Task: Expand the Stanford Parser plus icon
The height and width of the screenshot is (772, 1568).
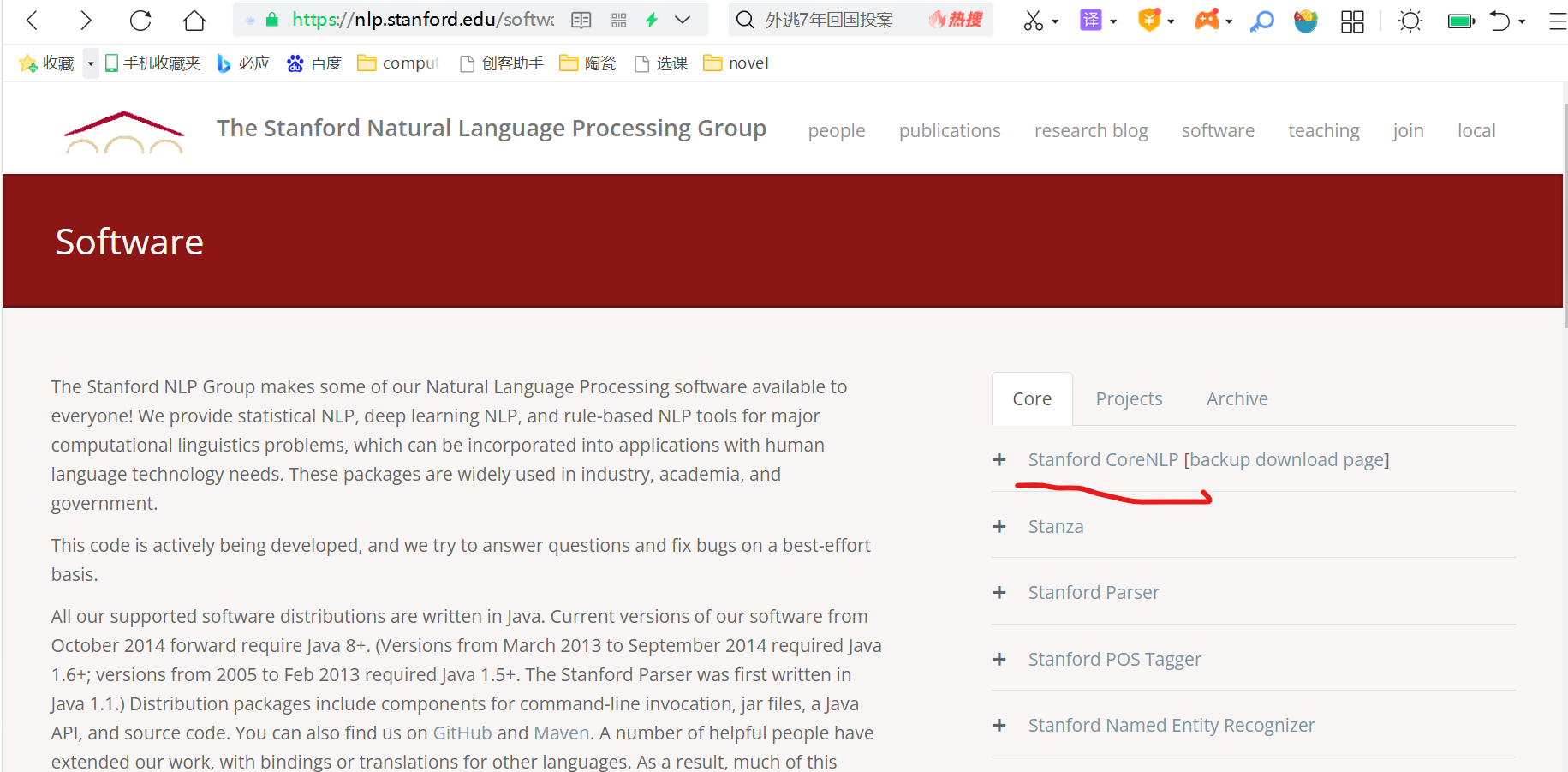Action: [x=999, y=593]
